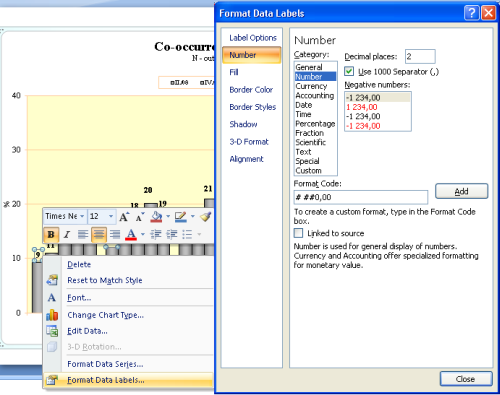Toggle Use 1000 Separator checkbox
This screenshot has height=395, width=500.
click(x=349, y=71)
